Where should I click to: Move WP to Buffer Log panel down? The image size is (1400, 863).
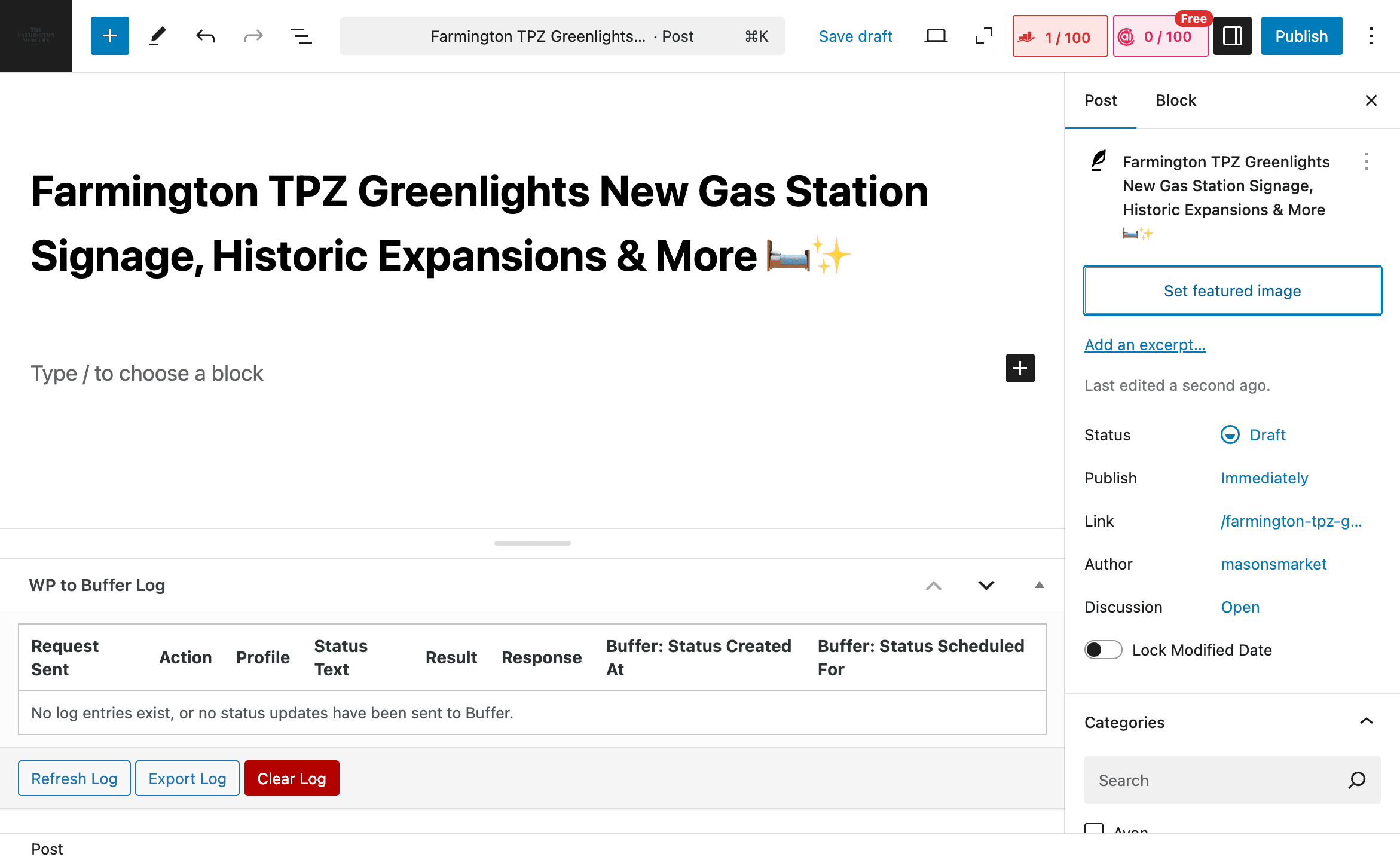tap(986, 585)
